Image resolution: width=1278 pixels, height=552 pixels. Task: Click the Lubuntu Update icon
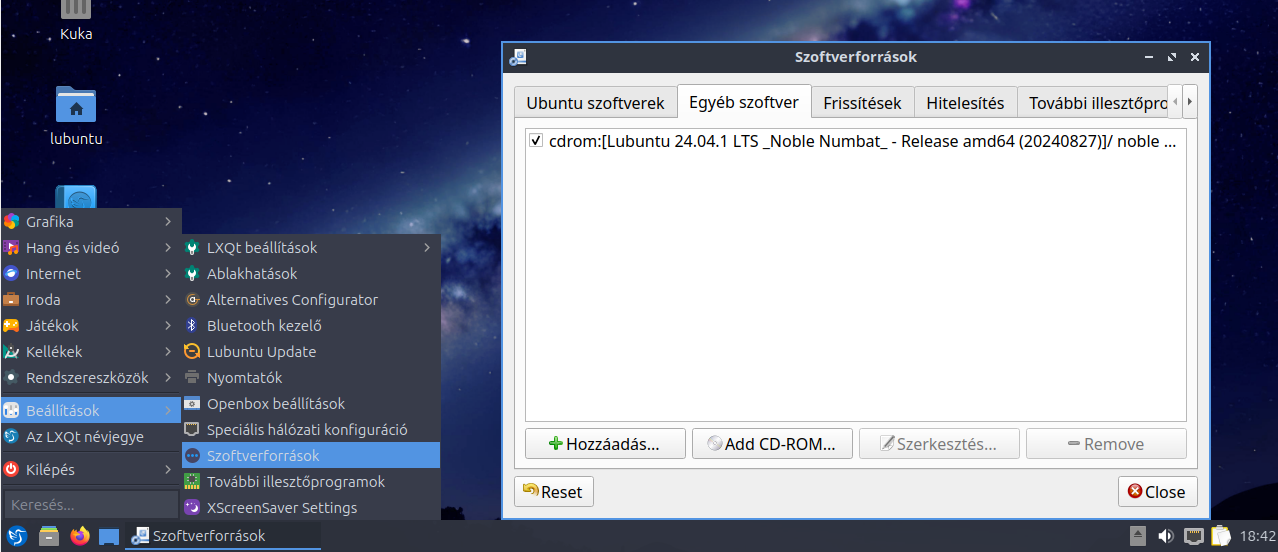click(193, 352)
